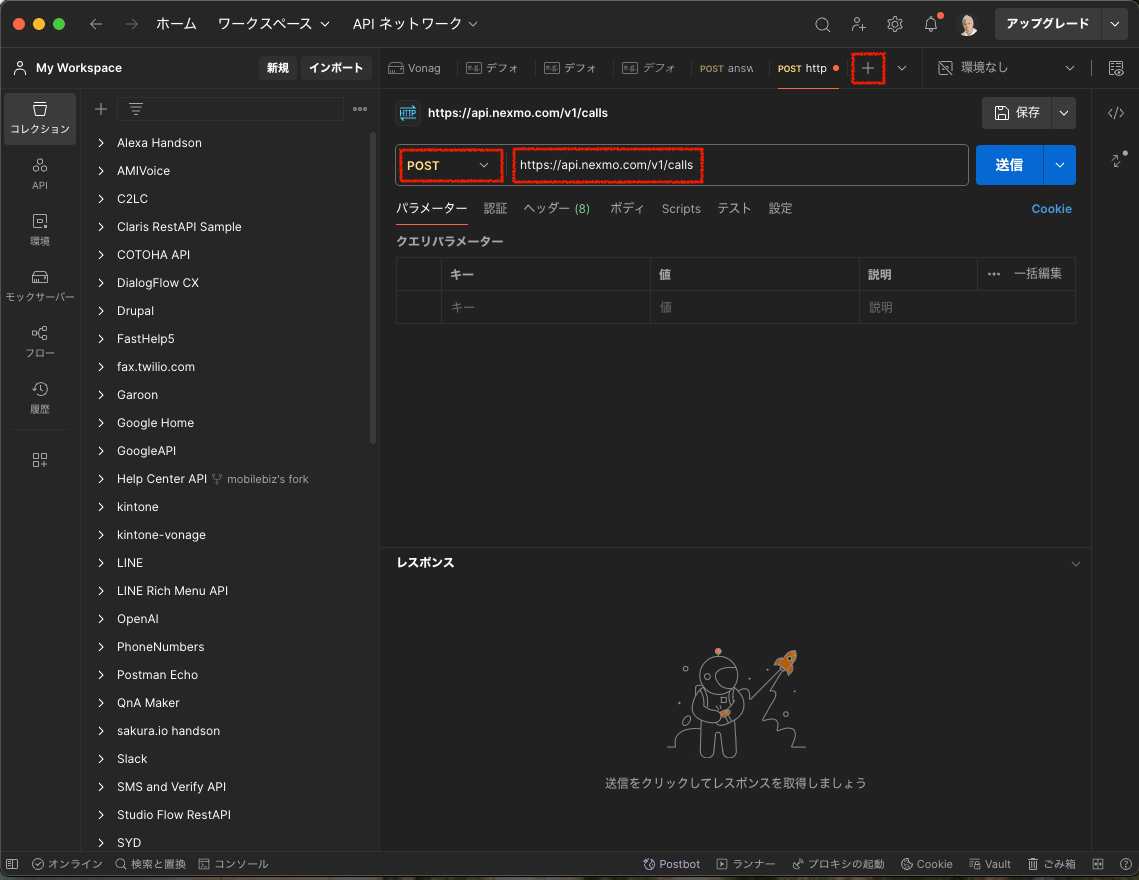Click the Send (送信) button
The width and height of the screenshot is (1139, 880).
tap(1009, 165)
